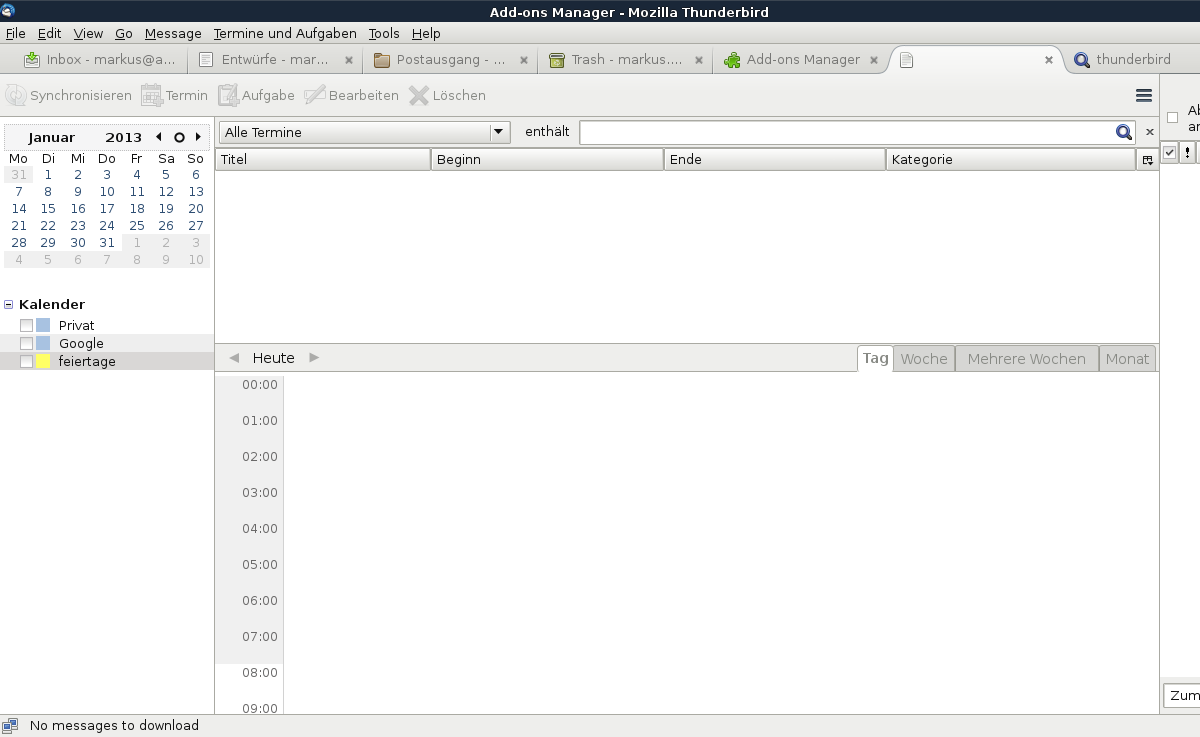
Task: Close the Postausgang tab
Action: (x=524, y=60)
